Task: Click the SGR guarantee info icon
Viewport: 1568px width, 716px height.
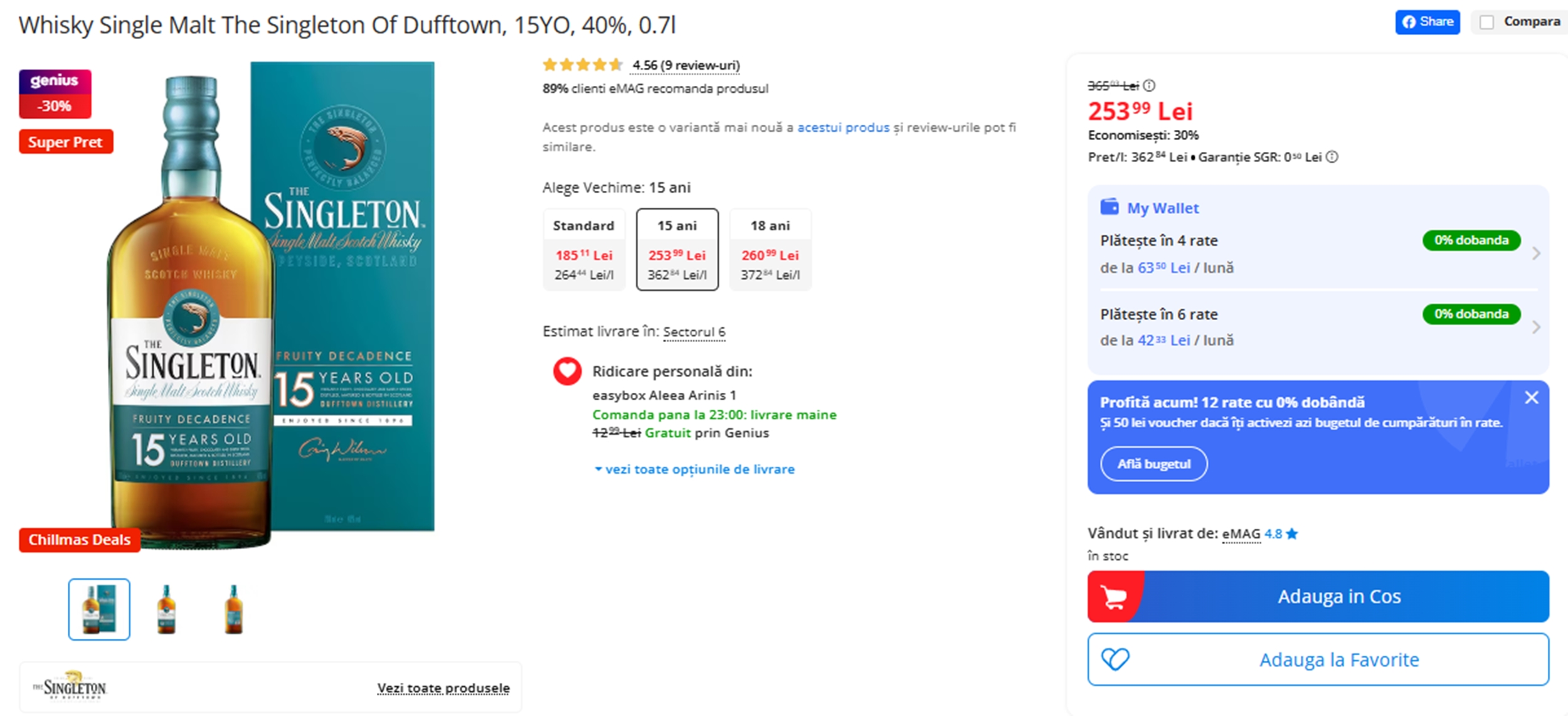Action: coord(1332,157)
